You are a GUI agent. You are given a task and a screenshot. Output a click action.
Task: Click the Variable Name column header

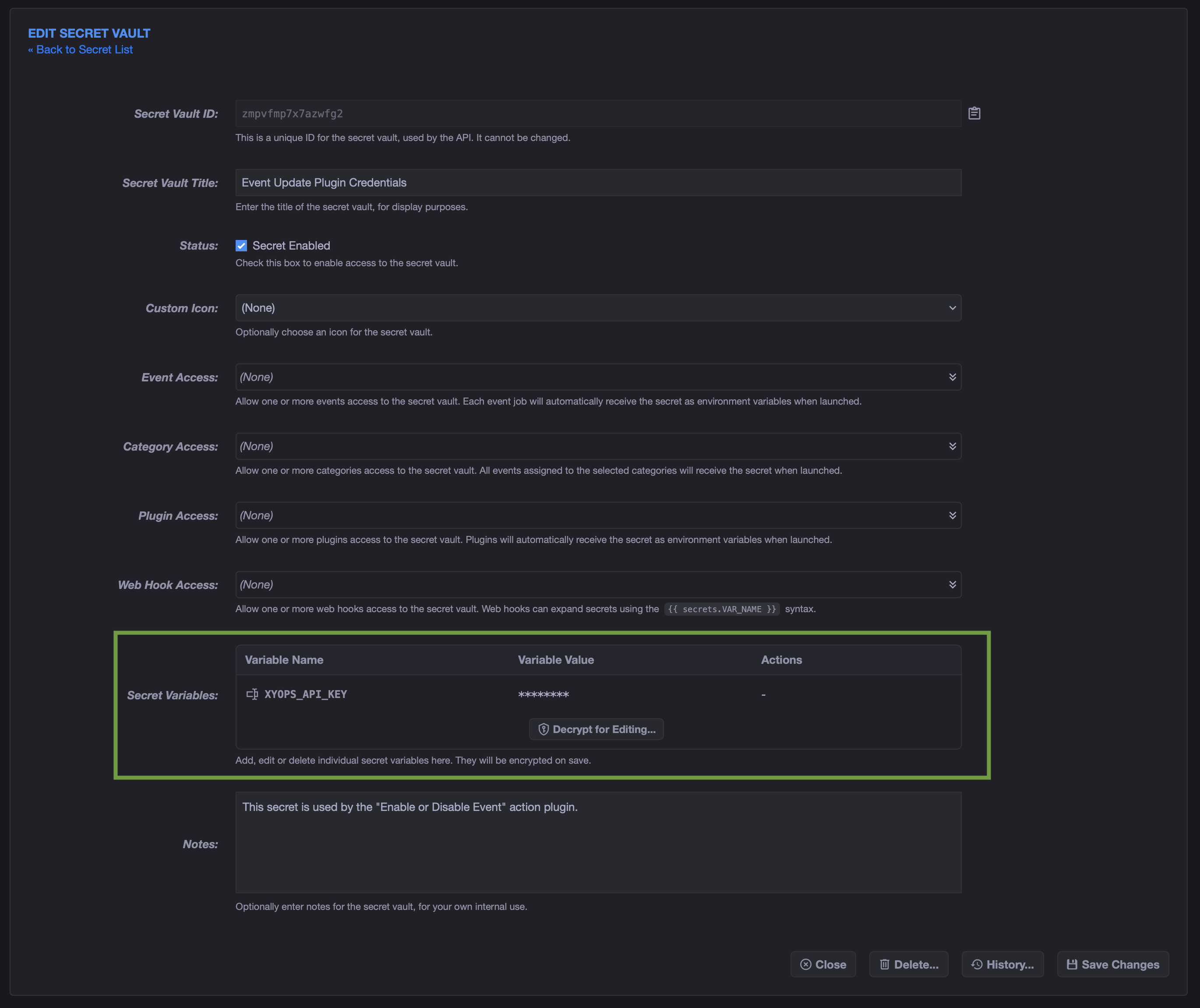pos(284,660)
